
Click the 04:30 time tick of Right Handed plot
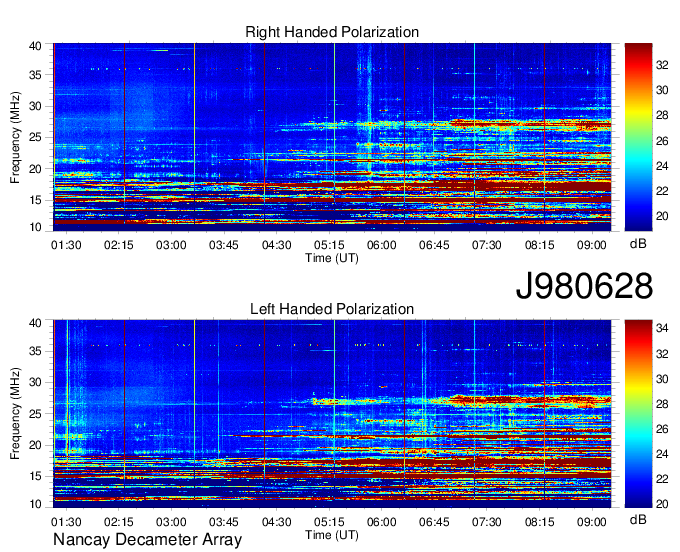click(x=276, y=245)
